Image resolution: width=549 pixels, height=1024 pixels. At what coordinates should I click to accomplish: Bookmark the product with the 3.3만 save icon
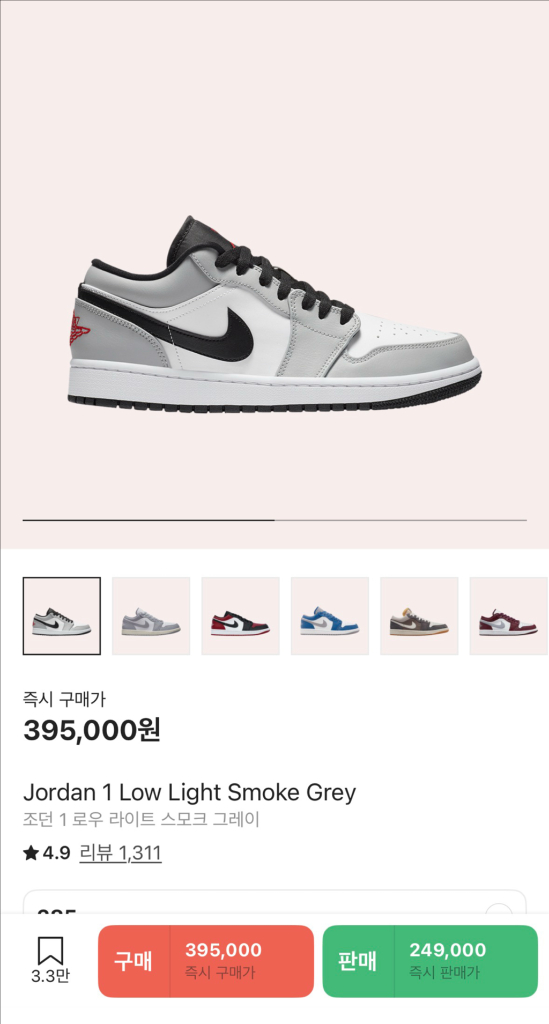coord(50,961)
